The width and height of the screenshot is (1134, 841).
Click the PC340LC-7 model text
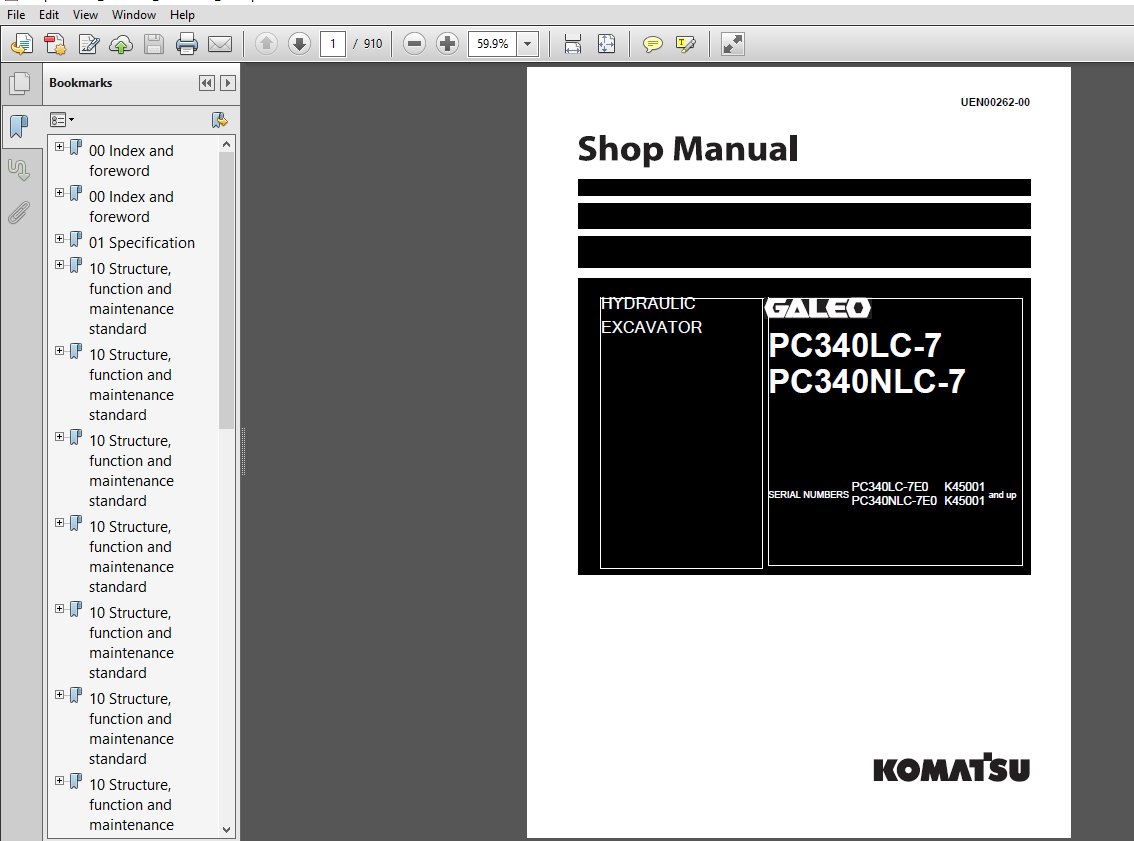click(x=855, y=345)
